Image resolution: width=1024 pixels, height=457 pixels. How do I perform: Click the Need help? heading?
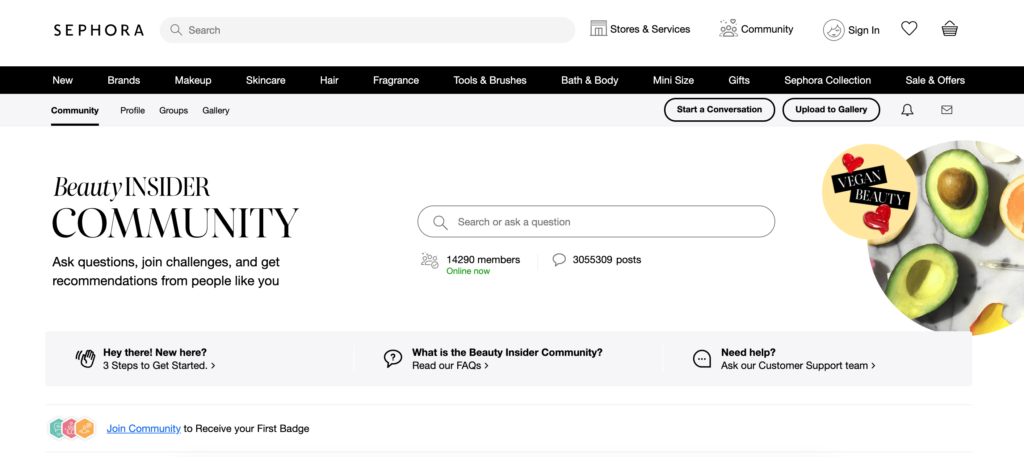click(748, 353)
